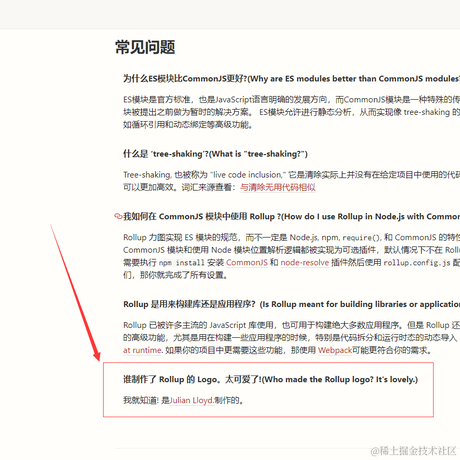Open the Webpack link

pyautogui.click(x=335, y=350)
